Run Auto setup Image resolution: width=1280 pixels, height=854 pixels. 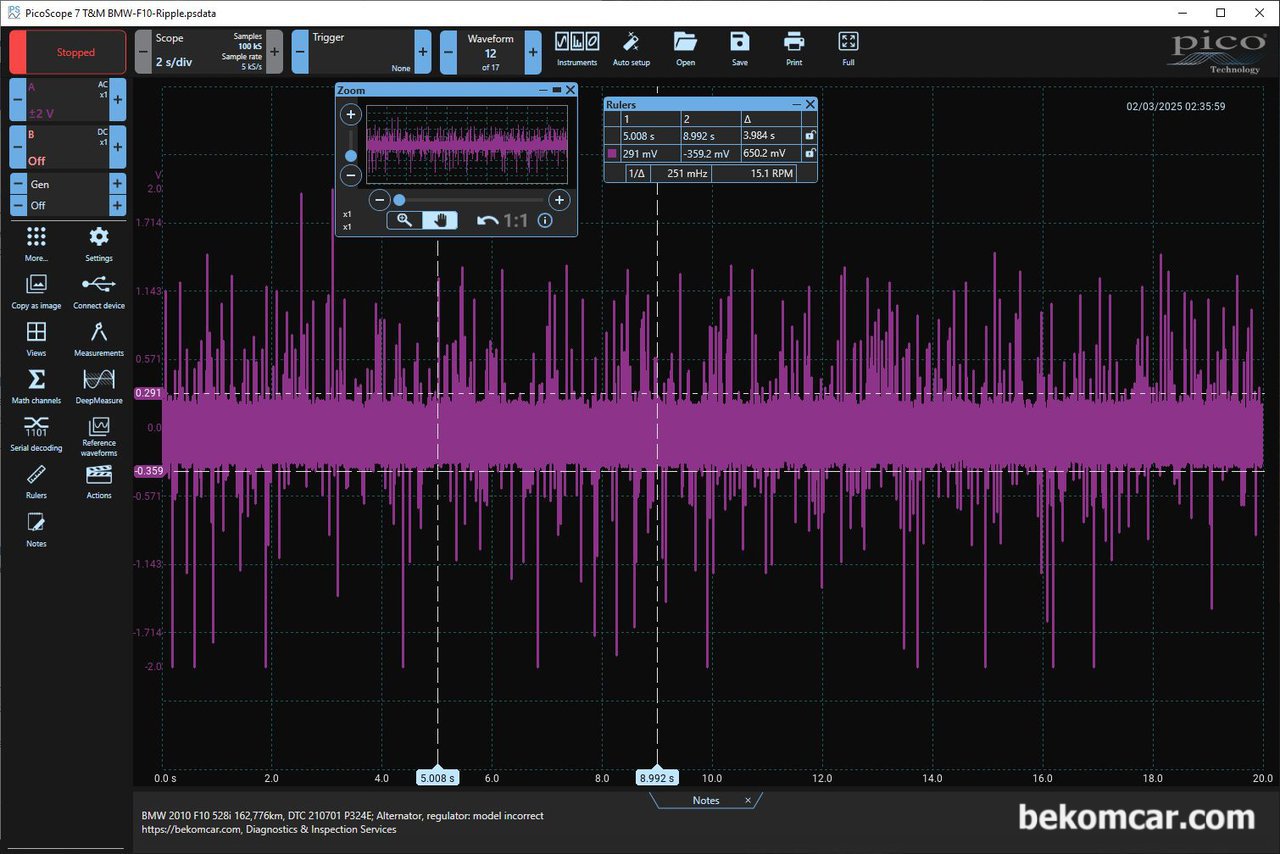(631, 49)
